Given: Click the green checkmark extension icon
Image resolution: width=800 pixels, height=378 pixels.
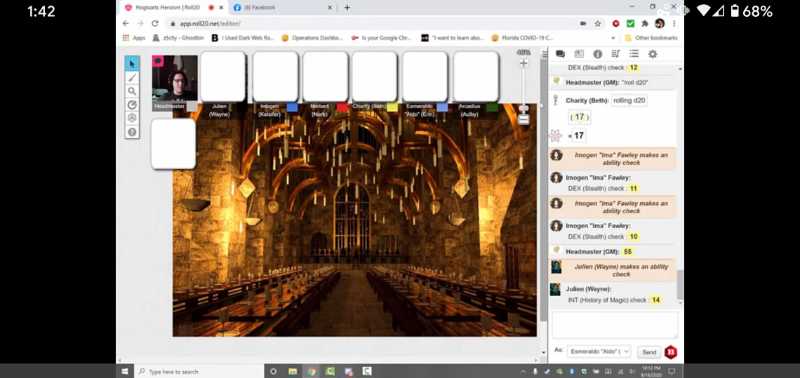Looking at the screenshot, I should 631,23.
